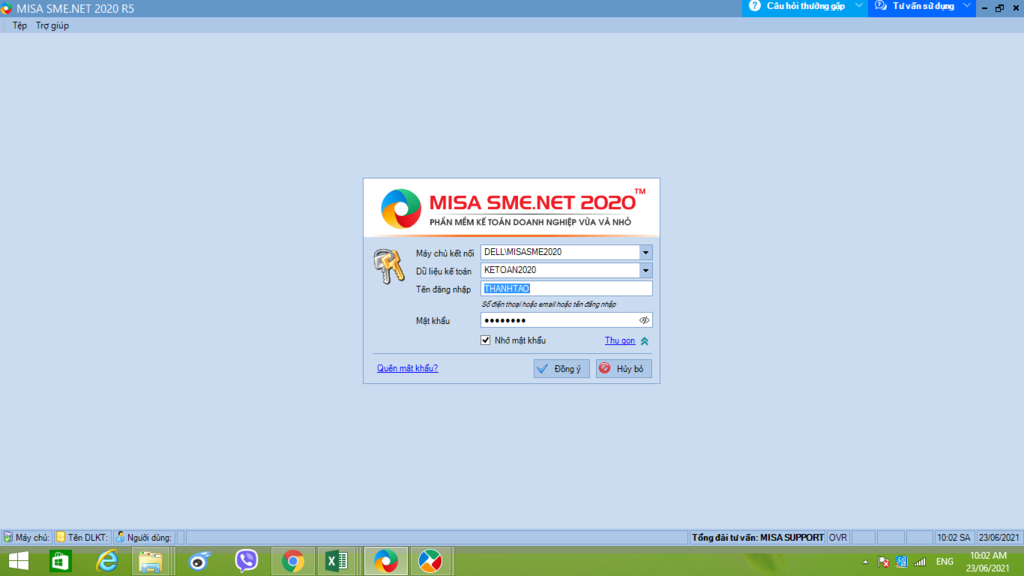Open Windows Store from taskbar

[x=60, y=561]
